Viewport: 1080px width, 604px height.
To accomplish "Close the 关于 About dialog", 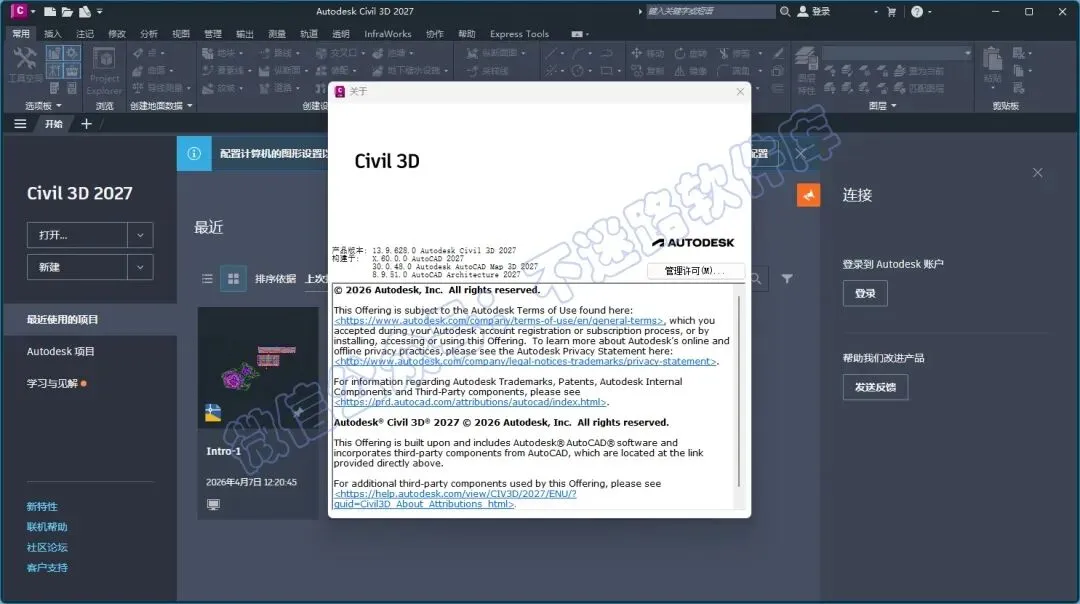I will coord(740,92).
